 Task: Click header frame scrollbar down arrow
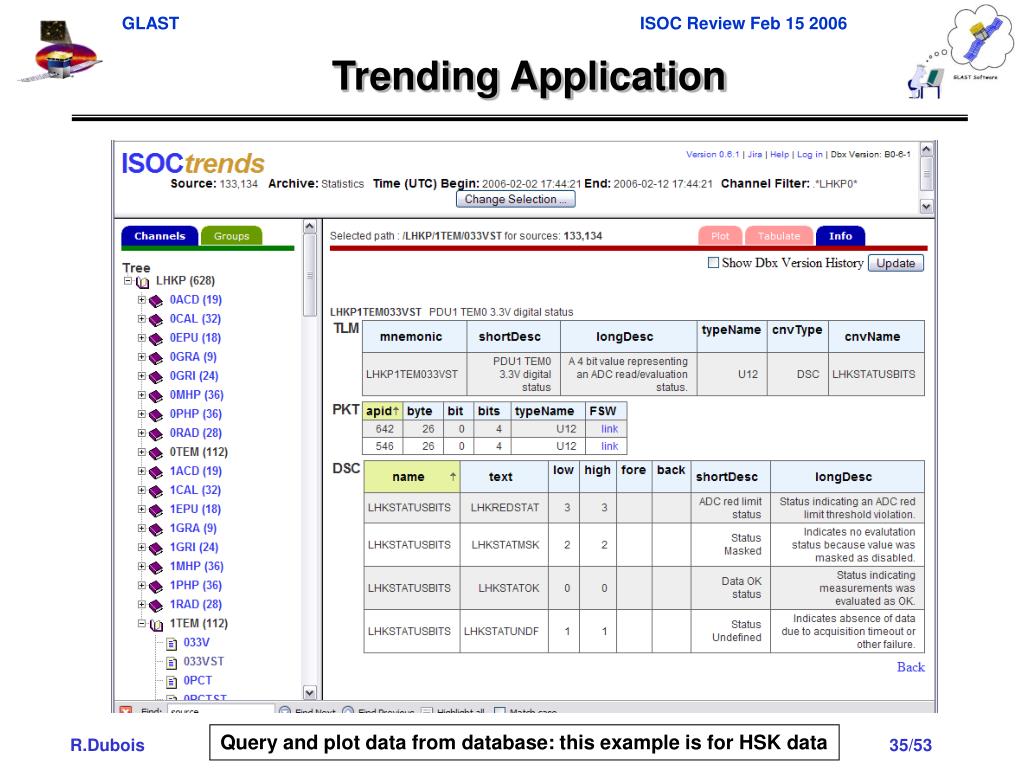(926, 206)
